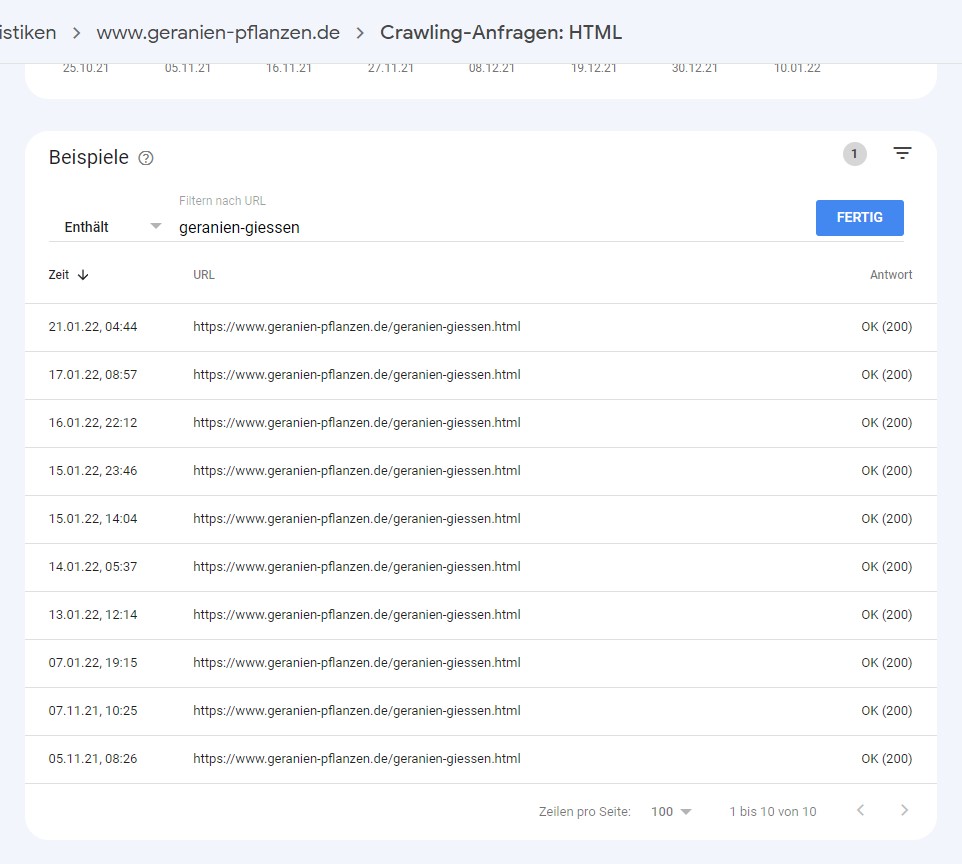
Task: Click the URL column header
Action: click(204, 275)
